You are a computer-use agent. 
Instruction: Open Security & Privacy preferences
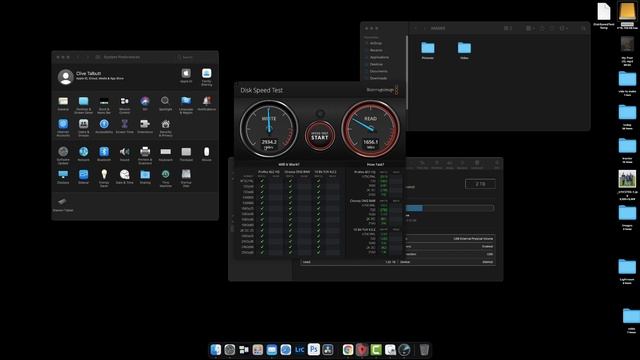click(x=165, y=127)
